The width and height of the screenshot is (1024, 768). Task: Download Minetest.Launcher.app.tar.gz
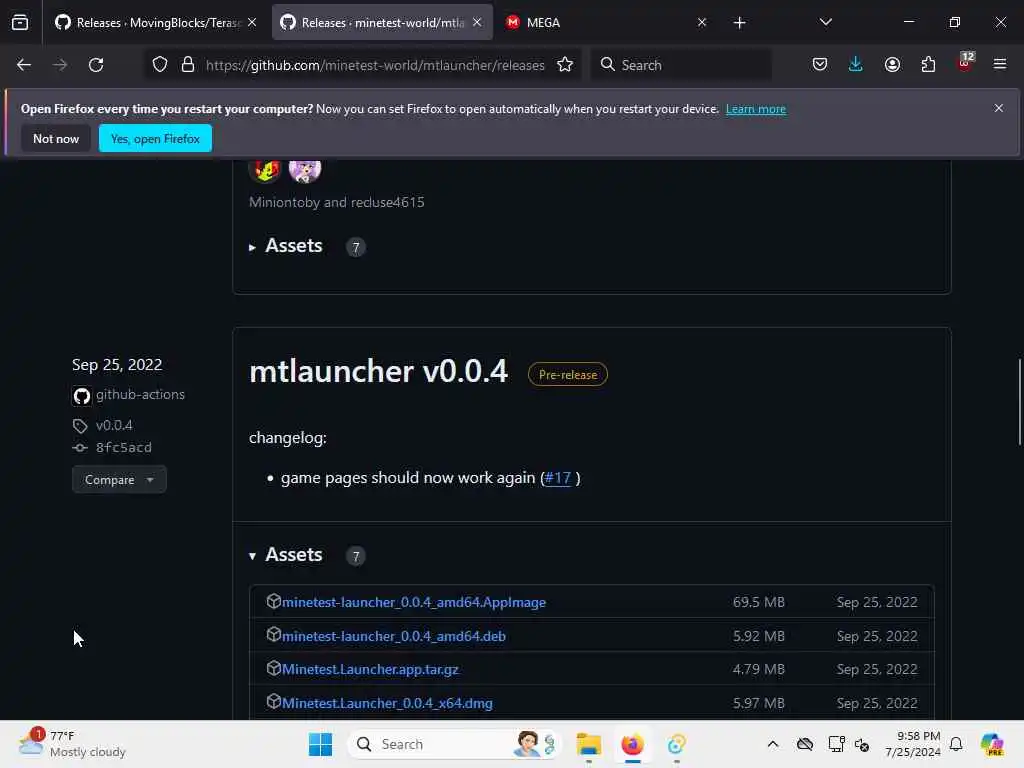(370, 669)
